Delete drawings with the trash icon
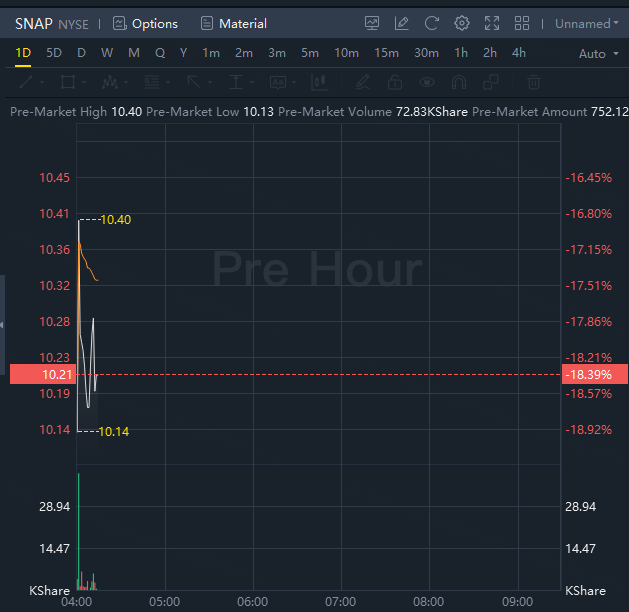 tap(535, 82)
